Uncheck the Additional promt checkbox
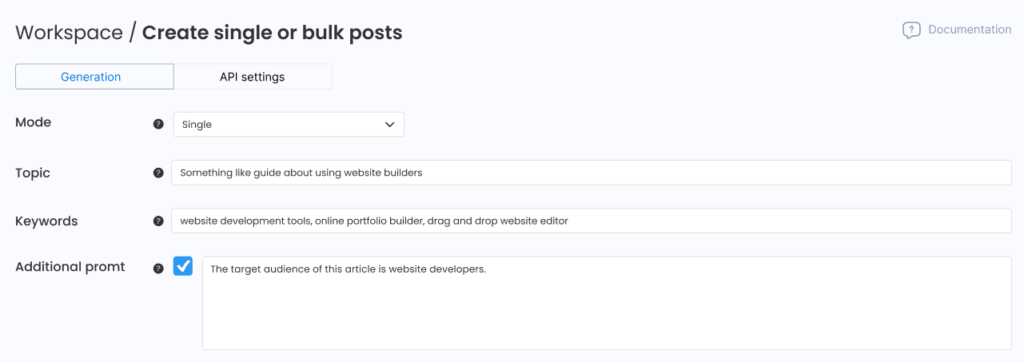This screenshot has width=1024, height=362. [183, 266]
